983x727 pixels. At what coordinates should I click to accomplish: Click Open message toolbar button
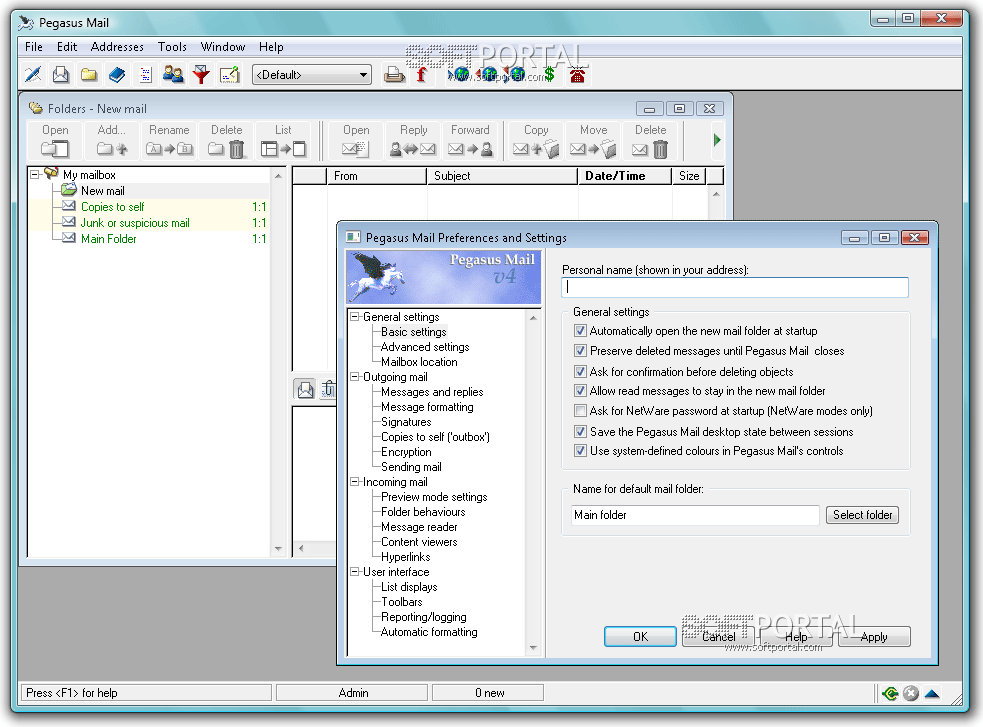(356, 140)
